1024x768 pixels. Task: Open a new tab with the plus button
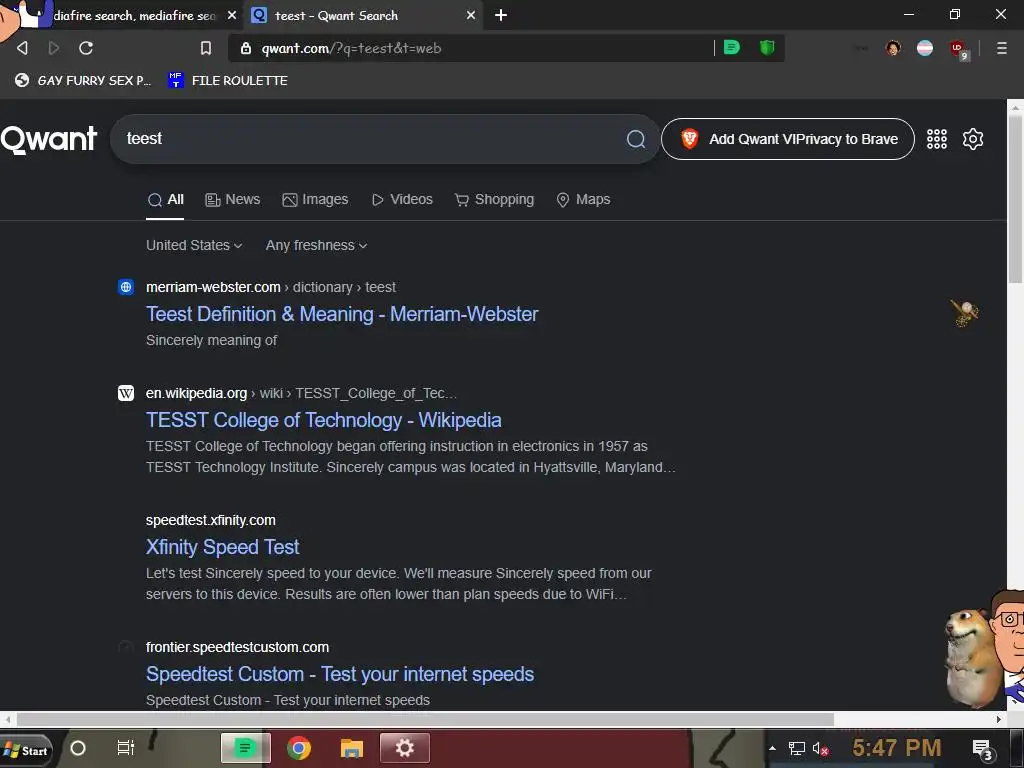501,15
